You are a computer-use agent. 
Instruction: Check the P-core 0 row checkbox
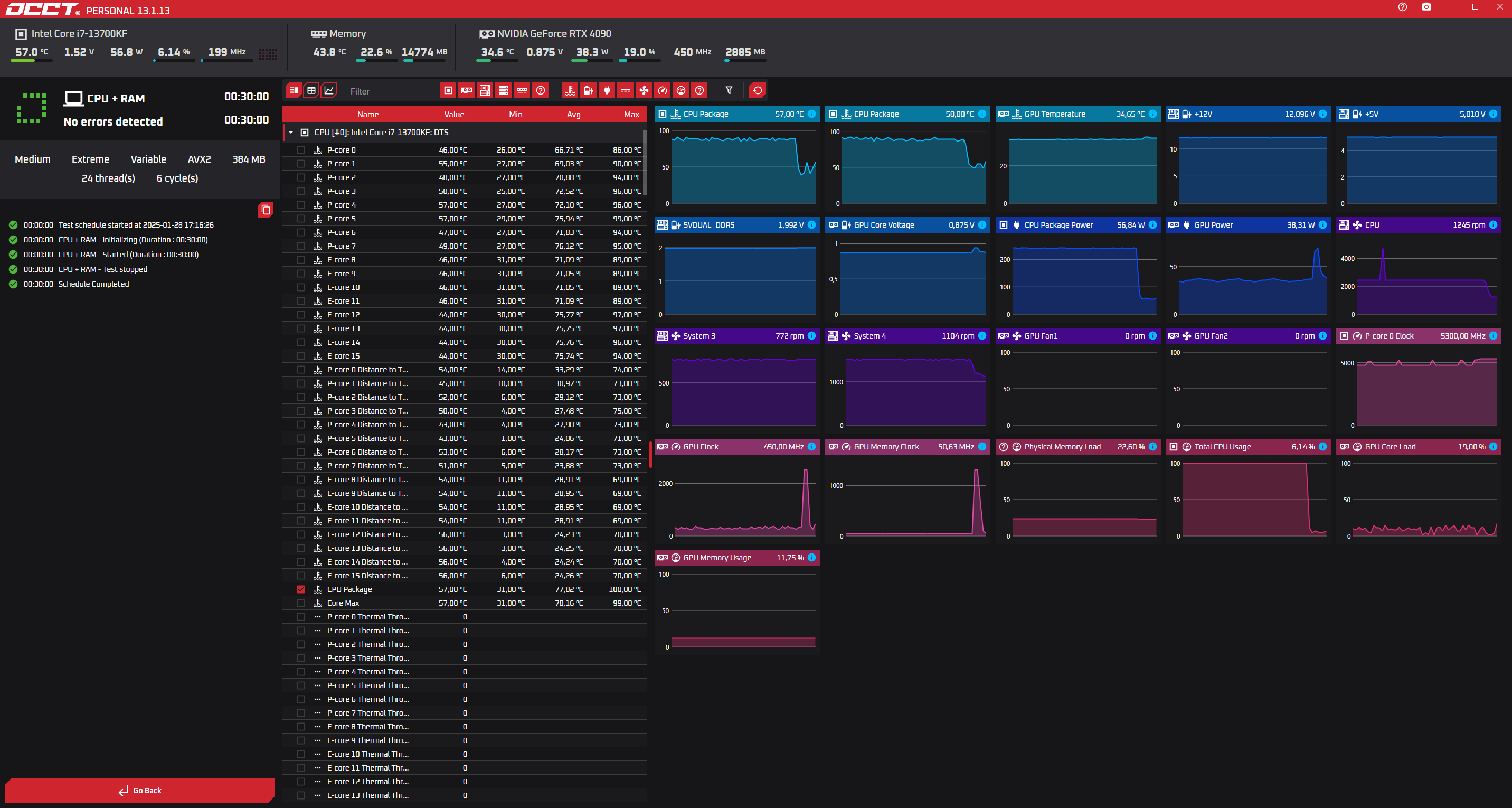coord(301,150)
